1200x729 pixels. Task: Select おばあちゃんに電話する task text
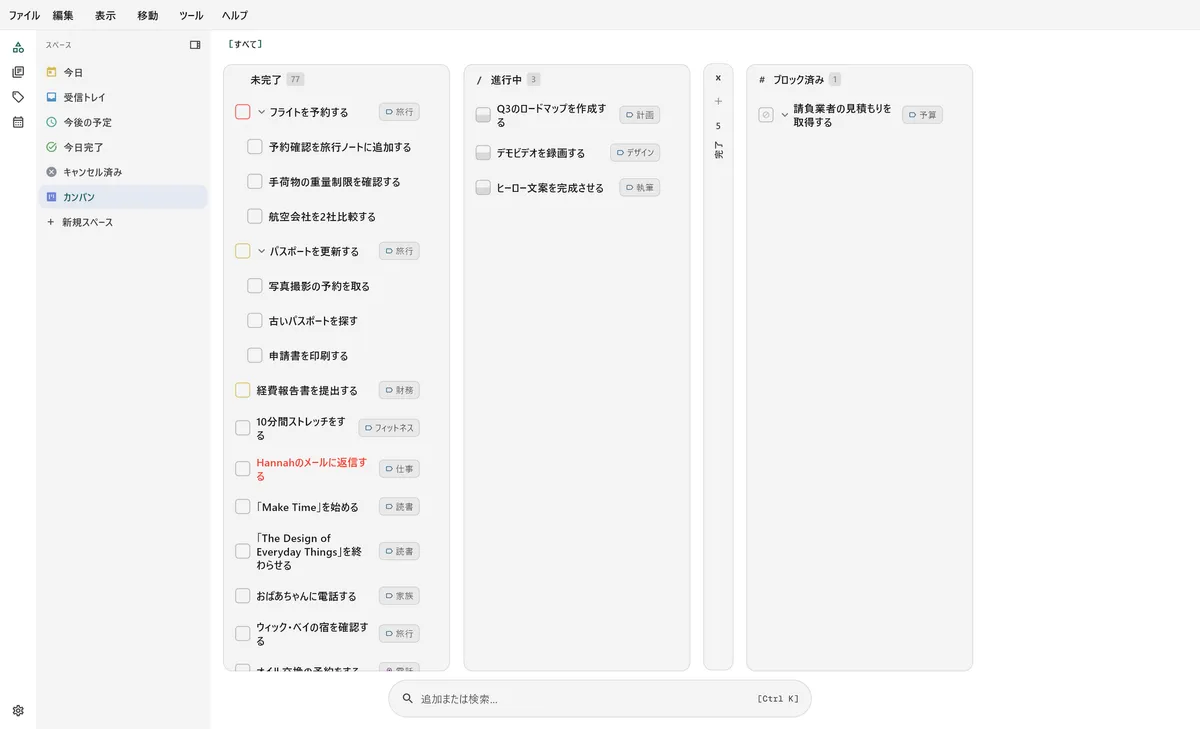pyautogui.click(x=306, y=596)
